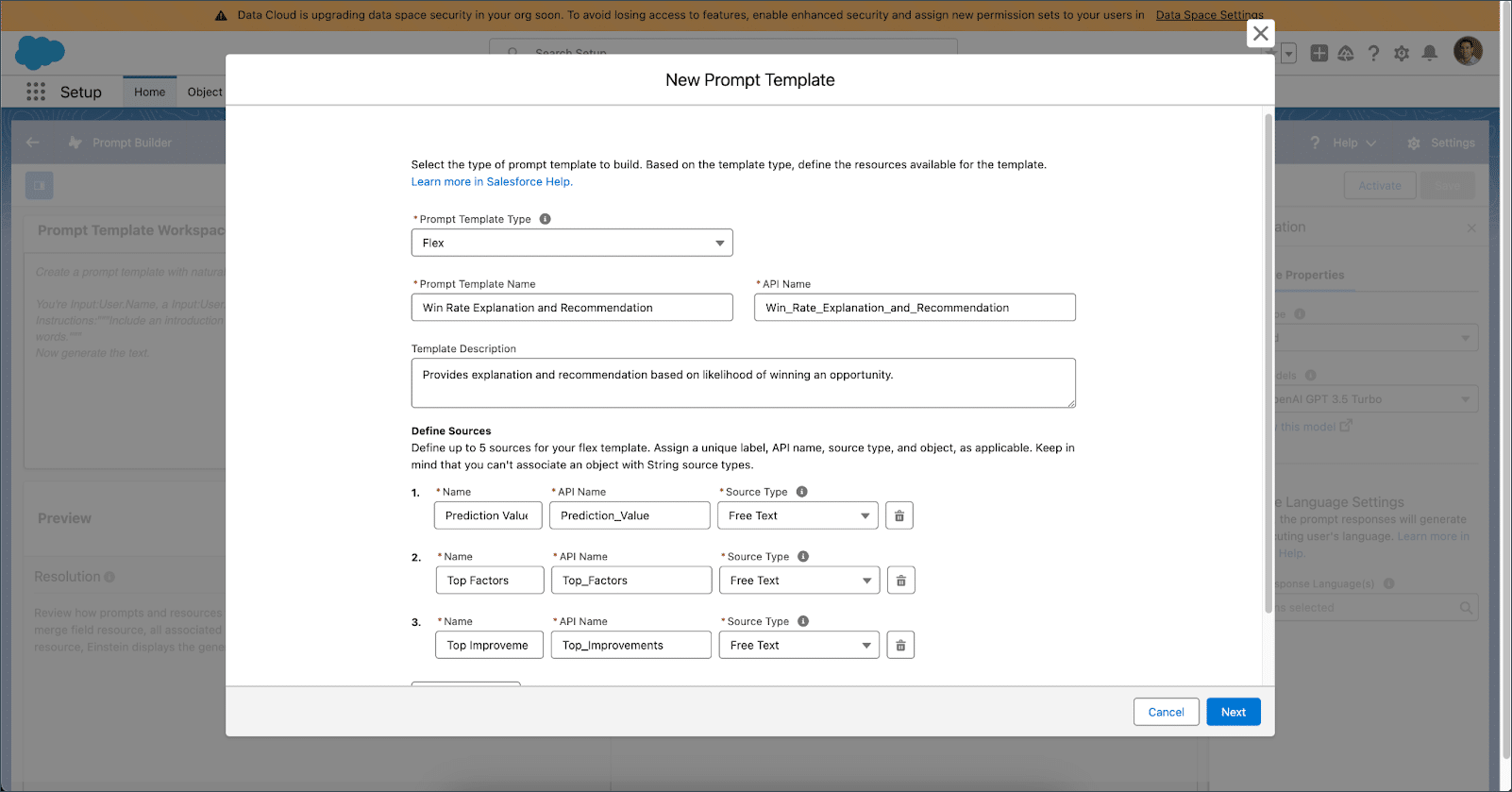Open the Setup gear icon
The image size is (1512, 792).
[1402, 54]
